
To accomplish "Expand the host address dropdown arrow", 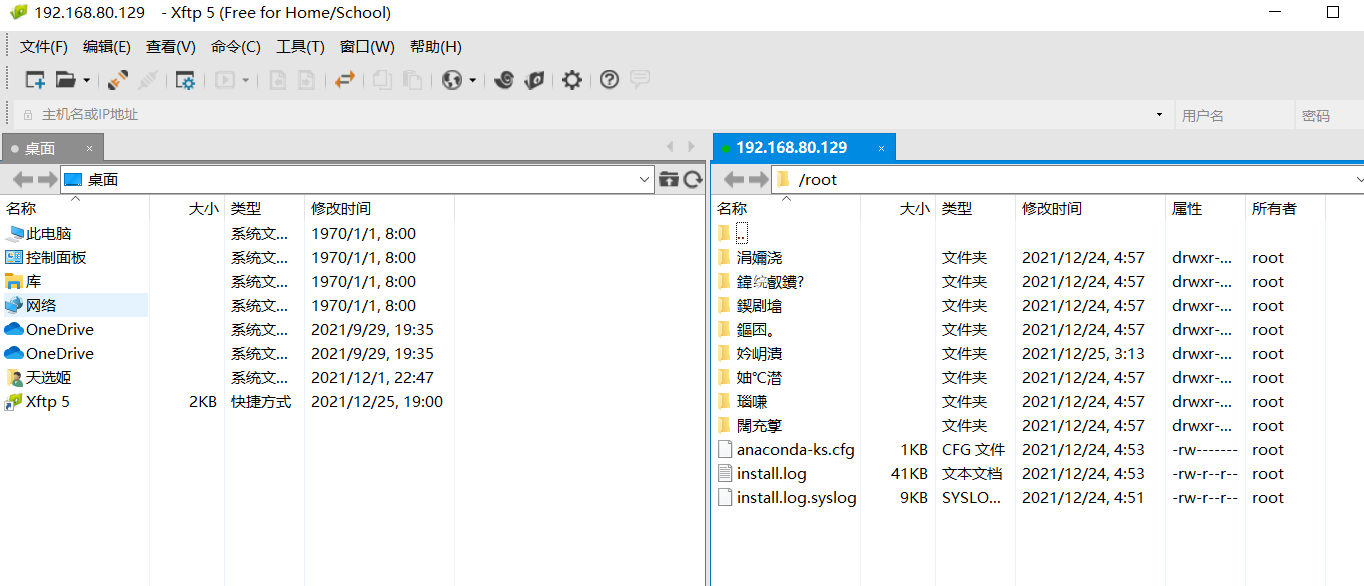I will 1160,115.
